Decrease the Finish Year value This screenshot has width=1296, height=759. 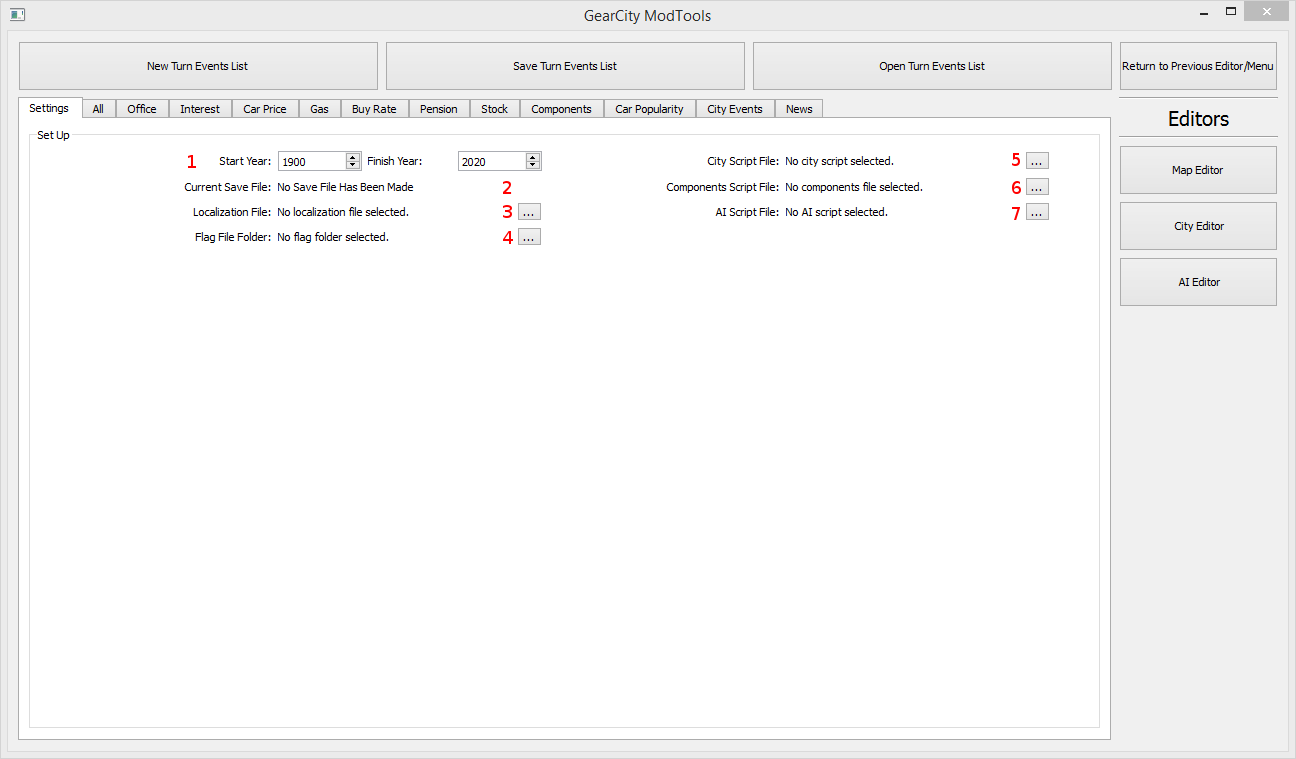[x=533, y=165]
